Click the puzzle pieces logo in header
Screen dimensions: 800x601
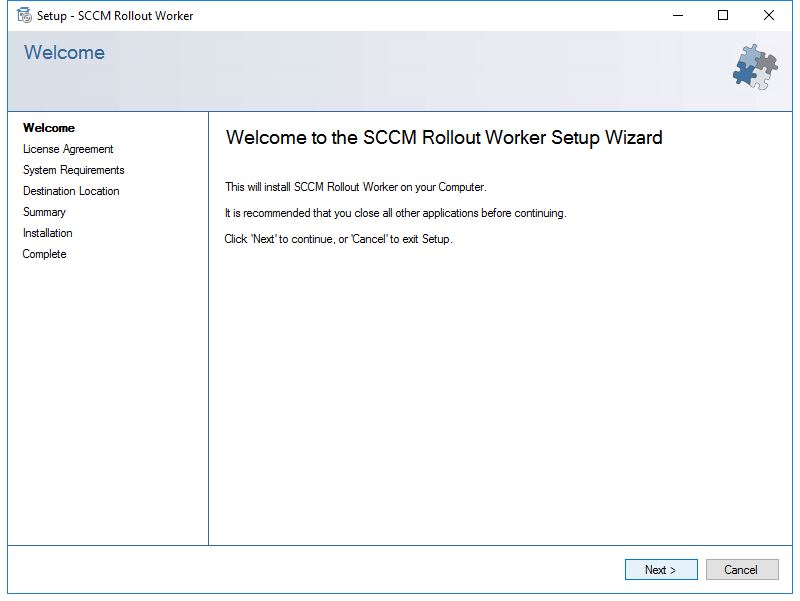(x=755, y=67)
